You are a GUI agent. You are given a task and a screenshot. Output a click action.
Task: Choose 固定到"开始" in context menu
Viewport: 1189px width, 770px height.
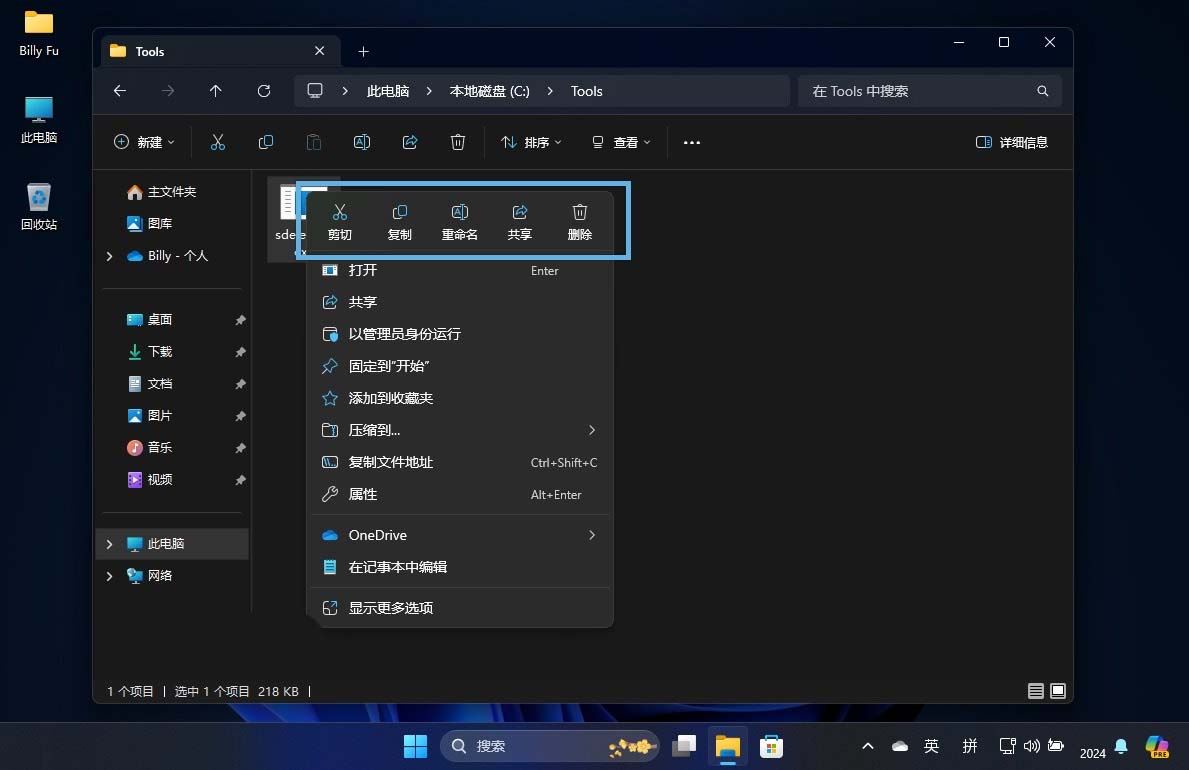coord(462,366)
